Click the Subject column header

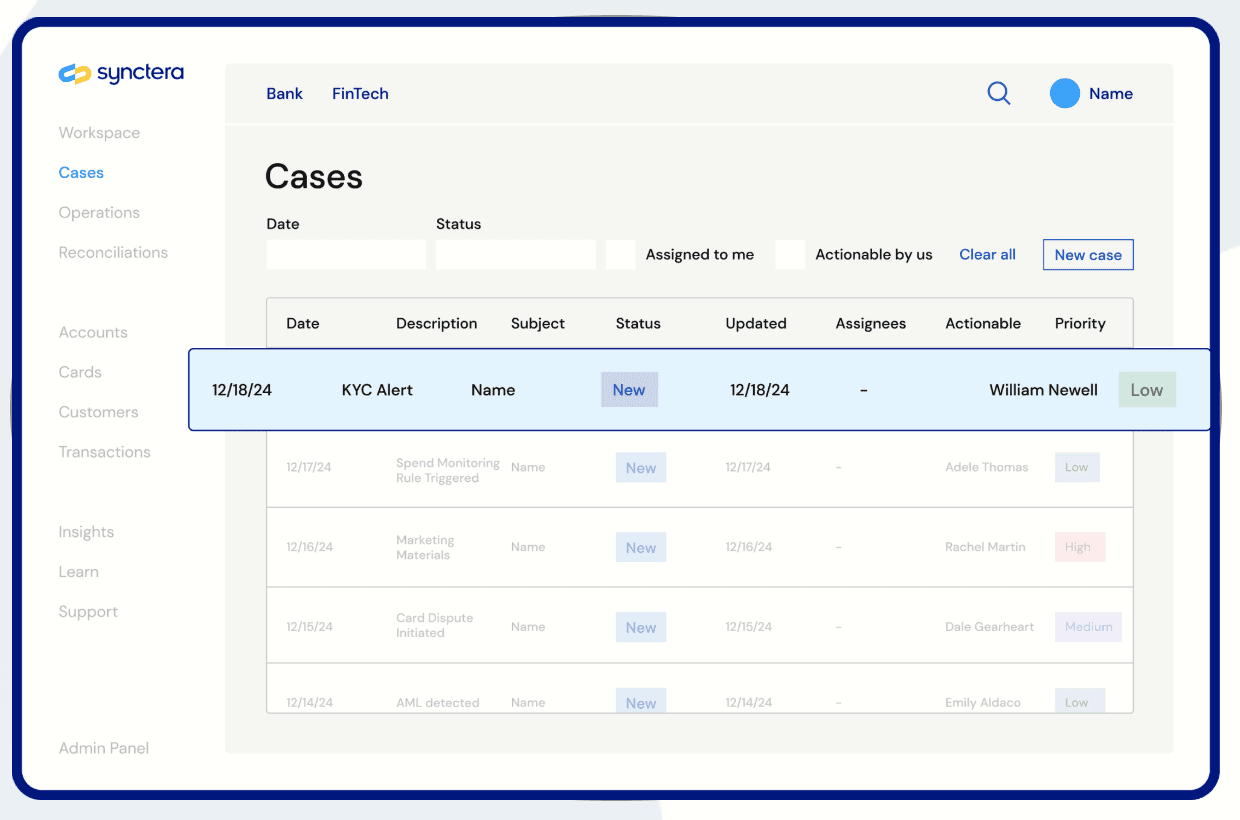(538, 324)
